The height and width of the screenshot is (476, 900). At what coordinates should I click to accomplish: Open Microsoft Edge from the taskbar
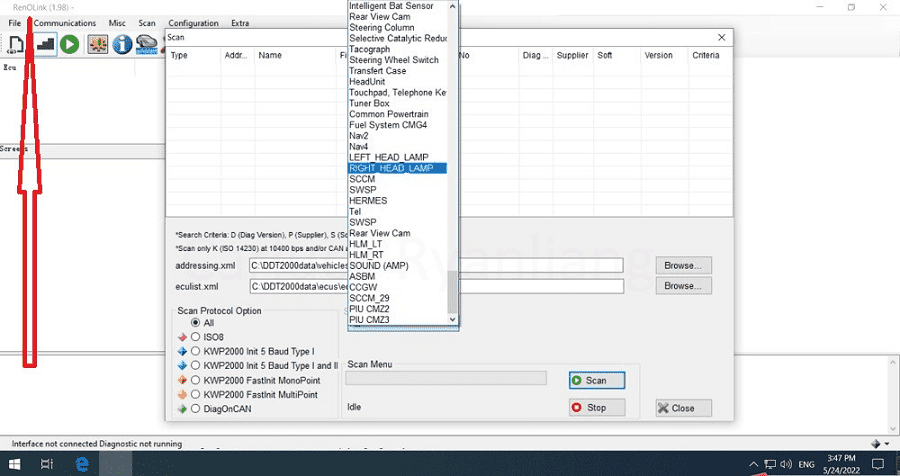coord(83,464)
